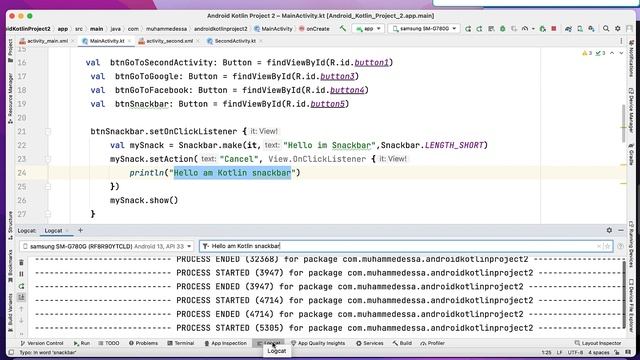Open the Running Devices side panel
Viewport: 640px width, 360px height.
click(x=631, y=245)
